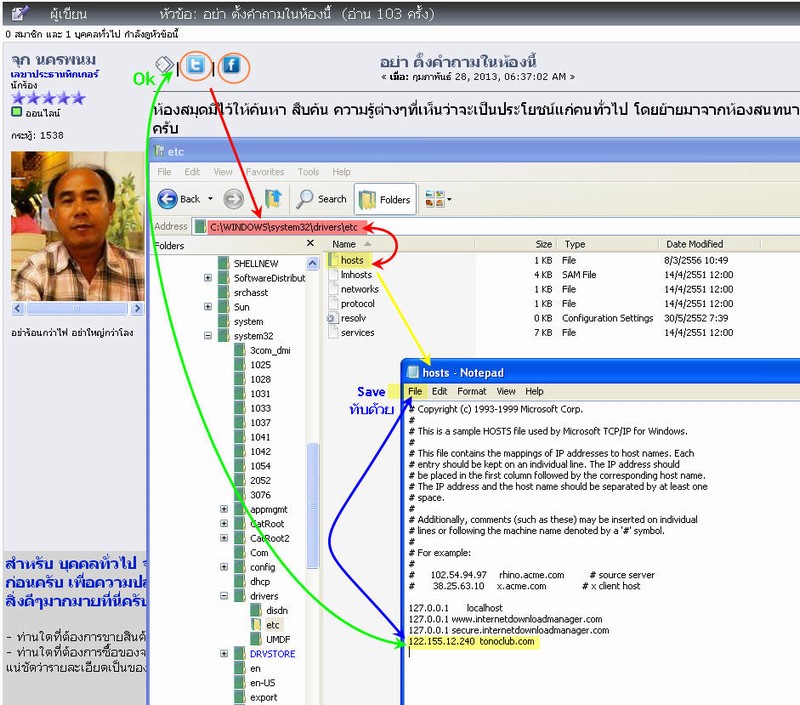Screen dimensions: 800x705
Task: Click the avatar scroll left arrow
Action: click(17, 308)
